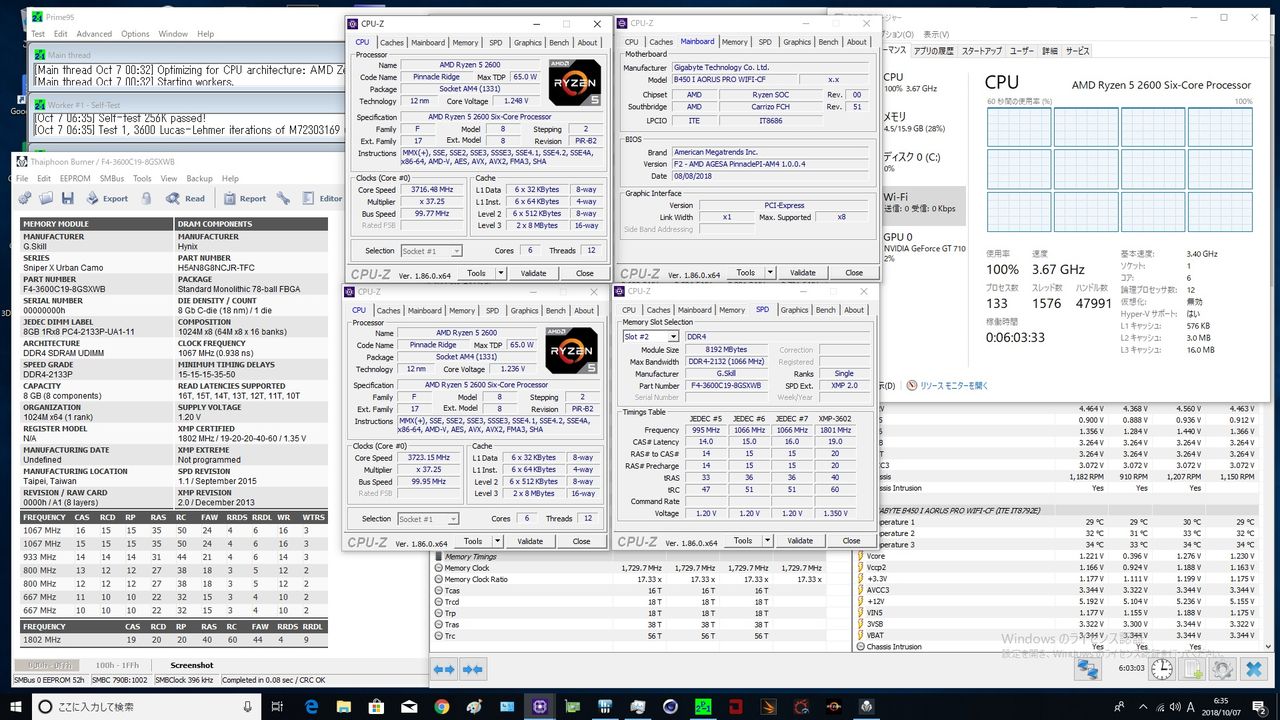Open the 詳細 tab in Task Manager
This screenshot has height=720, width=1280.
click(x=1049, y=50)
